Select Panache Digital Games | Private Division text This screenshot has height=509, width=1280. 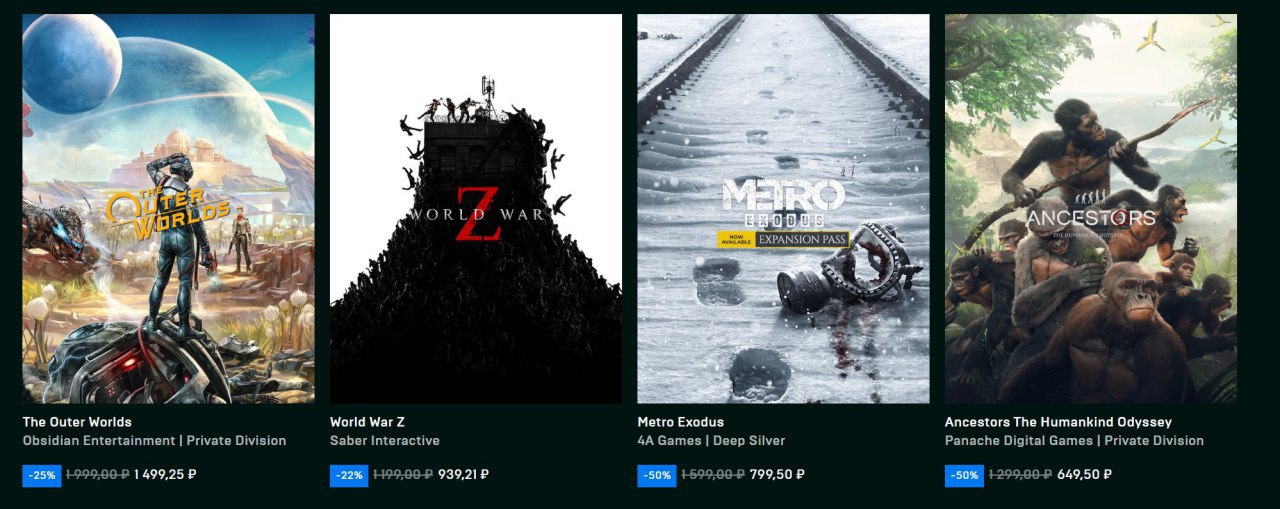[x=1074, y=441]
